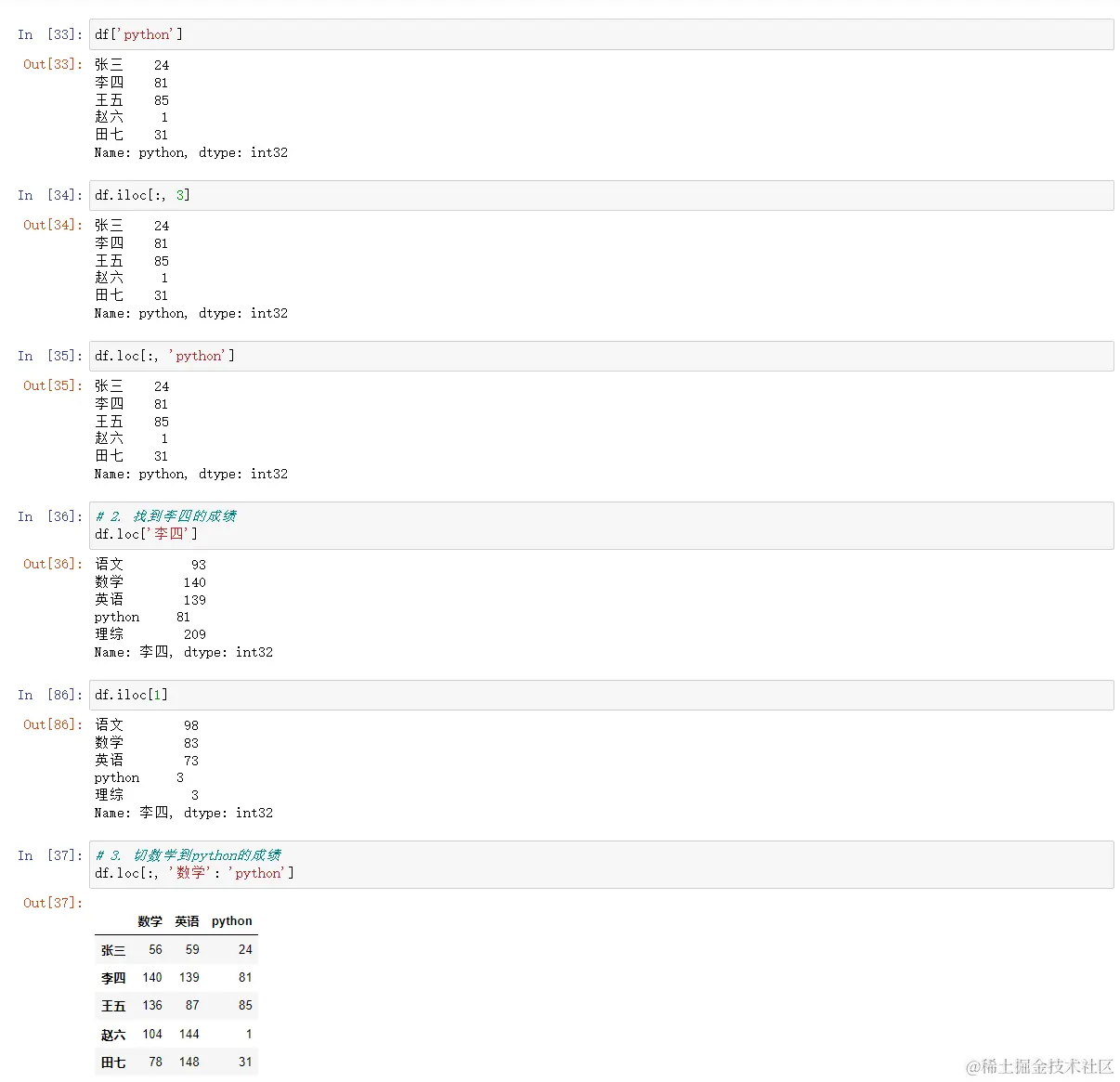
Task: Click 'Name: python, dtype: int32' in Out[35]
Action: (x=191, y=475)
